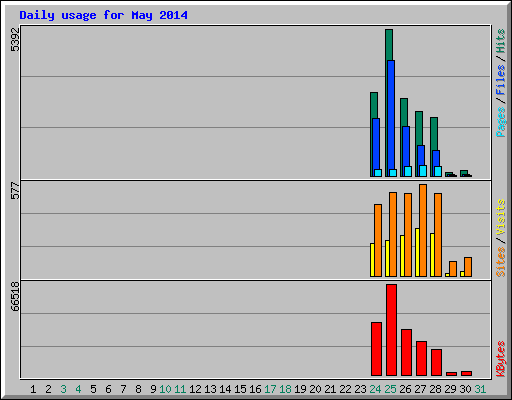Click the orange sites bar for day 24

tap(378, 240)
